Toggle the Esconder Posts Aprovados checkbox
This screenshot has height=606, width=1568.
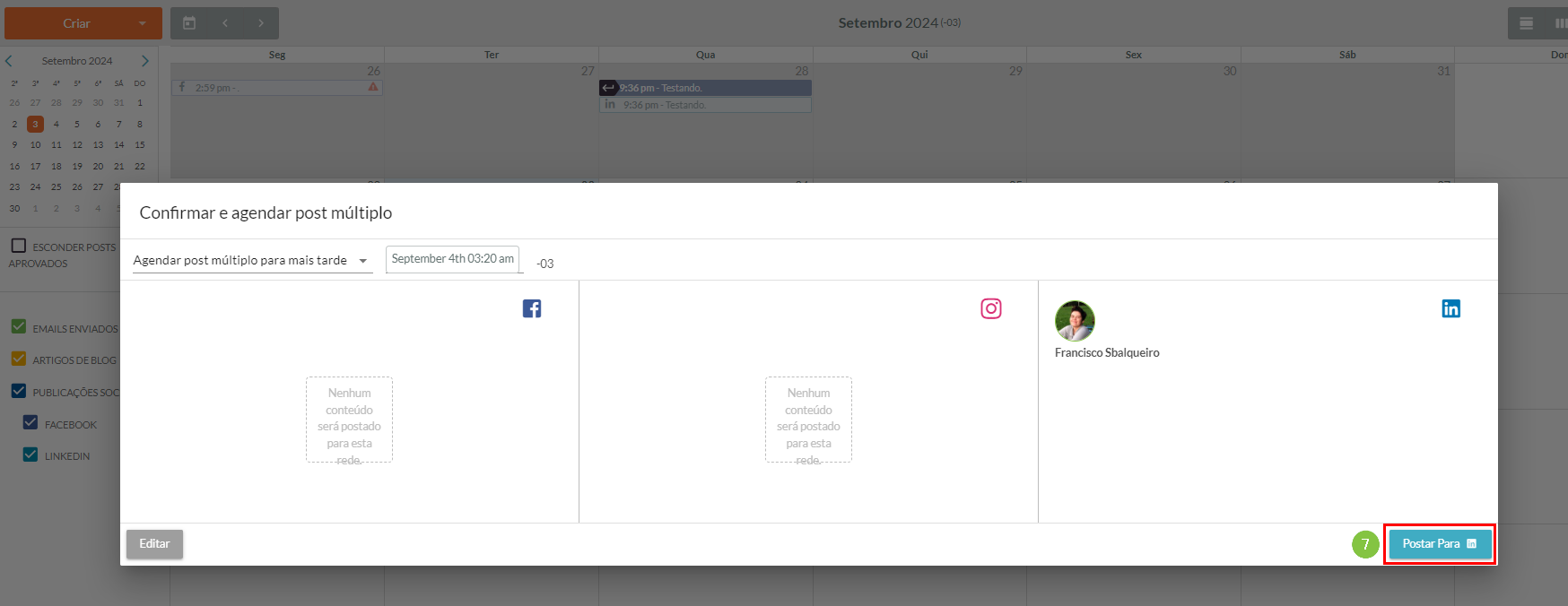(x=18, y=246)
